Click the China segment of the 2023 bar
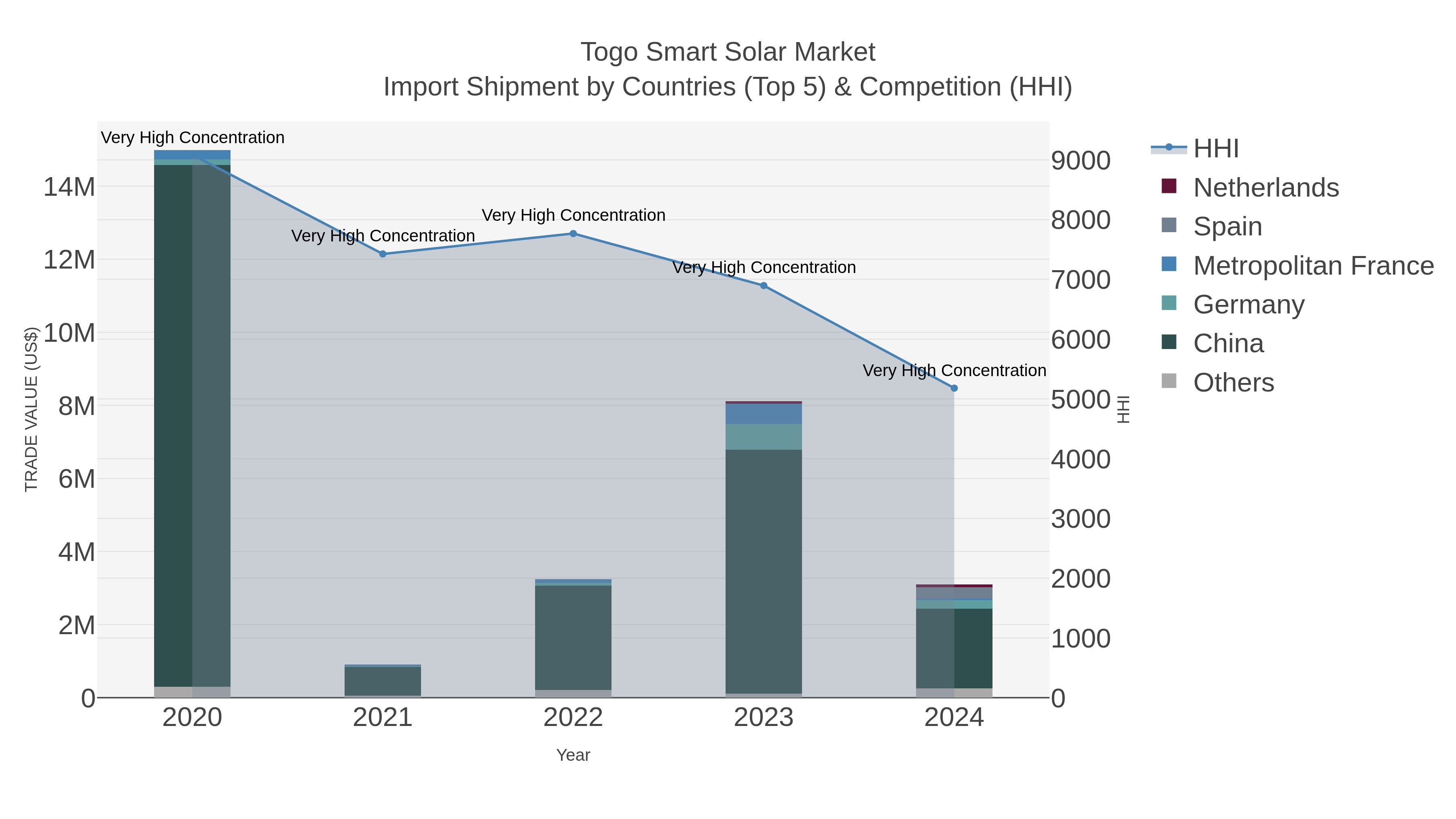 click(764, 571)
